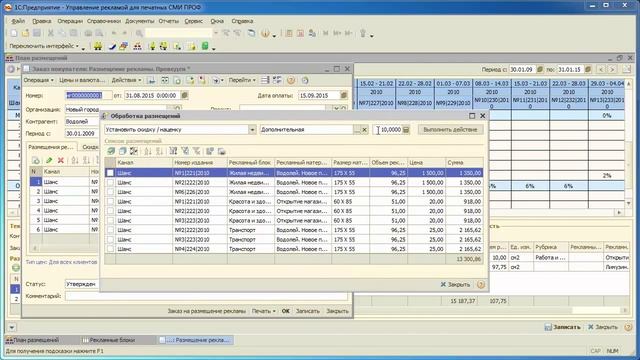This screenshot has height=360, width=640.
Task: Click green pencil edit icon in order window
Action: (x=49, y=160)
